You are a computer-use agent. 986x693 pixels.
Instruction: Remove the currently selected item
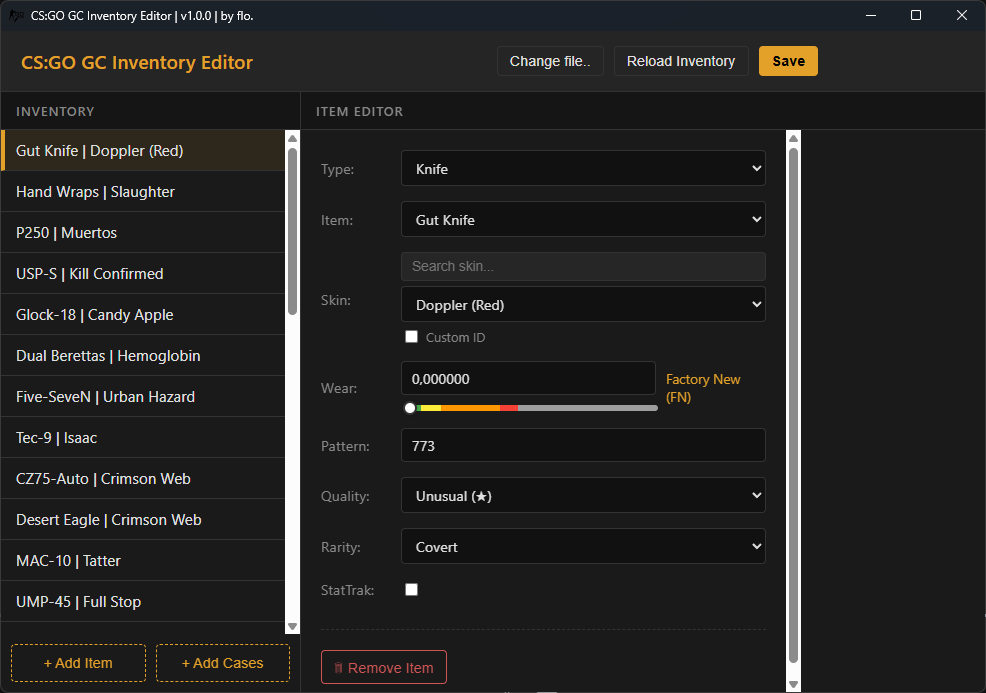click(x=384, y=667)
